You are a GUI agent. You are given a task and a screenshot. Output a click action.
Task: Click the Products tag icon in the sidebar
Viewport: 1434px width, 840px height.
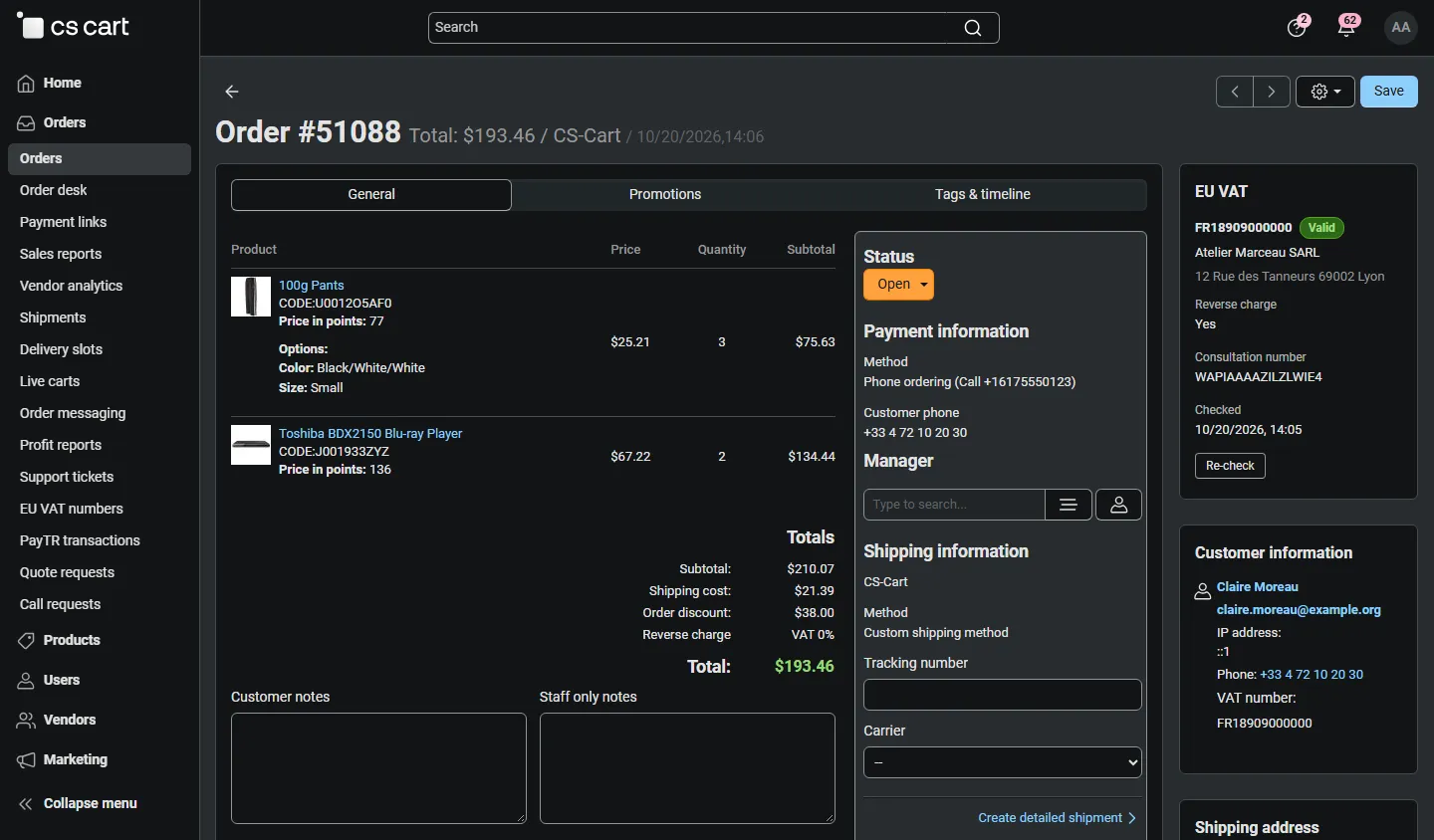pos(26,641)
